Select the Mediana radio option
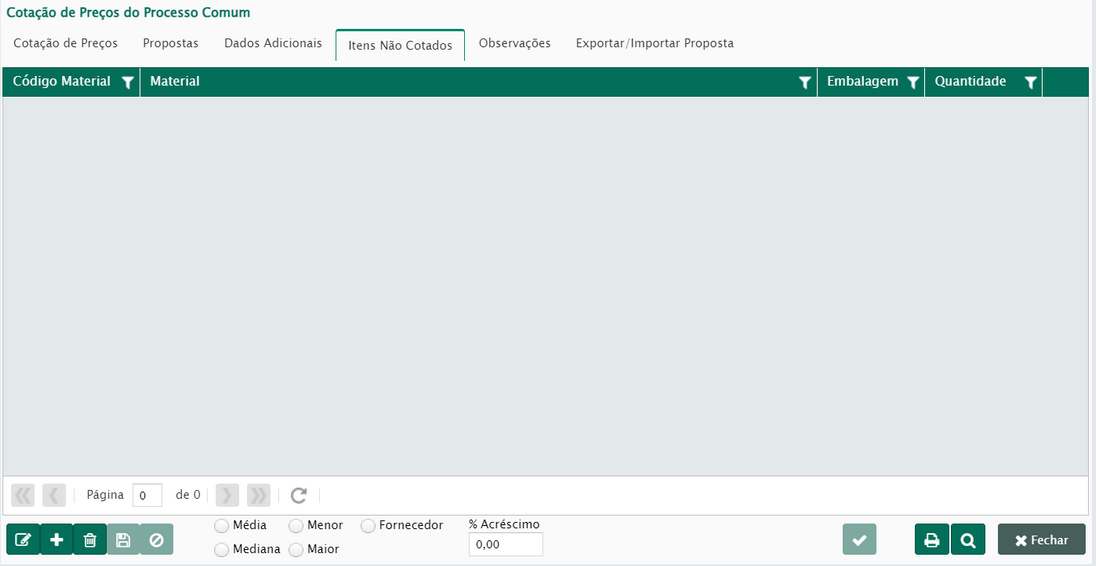The width and height of the screenshot is (1096, 566). click(x=221, y=550)
